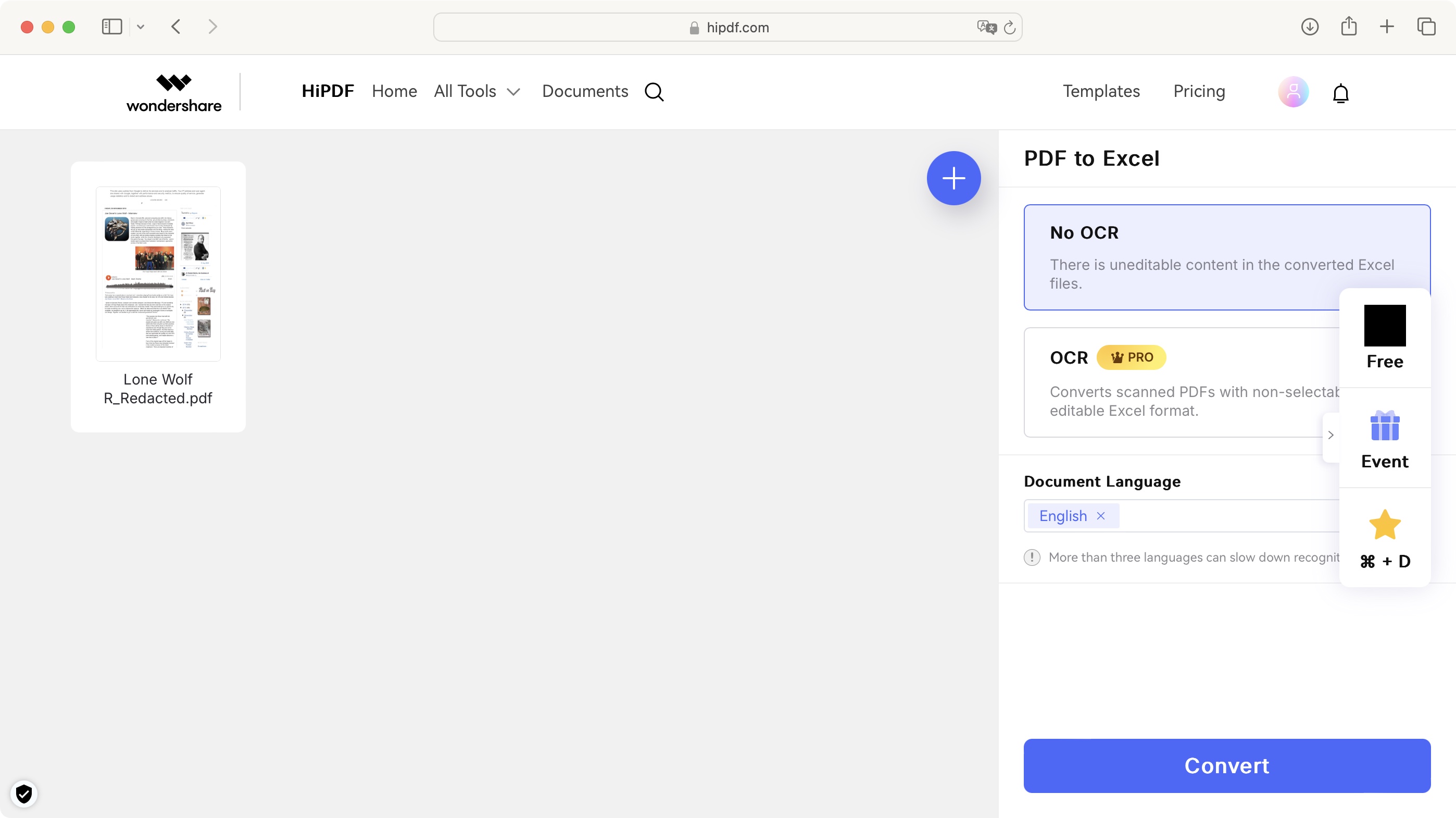
Task: Click the security shield icon bottom left
Action: (x=23, y=794)
